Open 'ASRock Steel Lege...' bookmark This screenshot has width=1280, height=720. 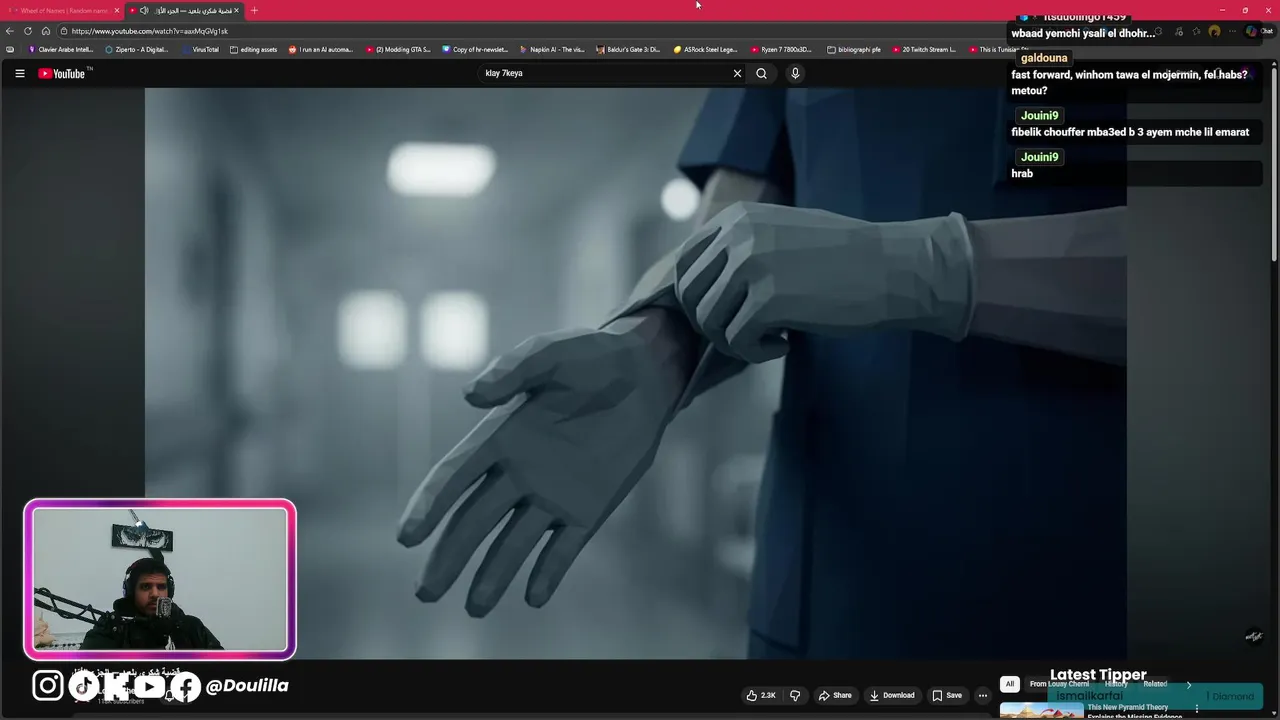tap(705, 49)
